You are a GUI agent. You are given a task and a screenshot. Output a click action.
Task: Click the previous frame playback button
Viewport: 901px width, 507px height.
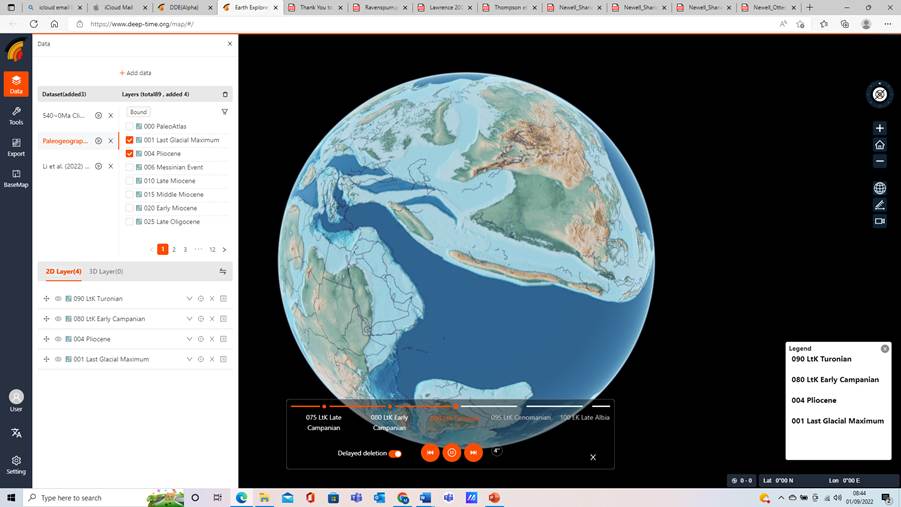pyautogui.click(x=430, y=452)
